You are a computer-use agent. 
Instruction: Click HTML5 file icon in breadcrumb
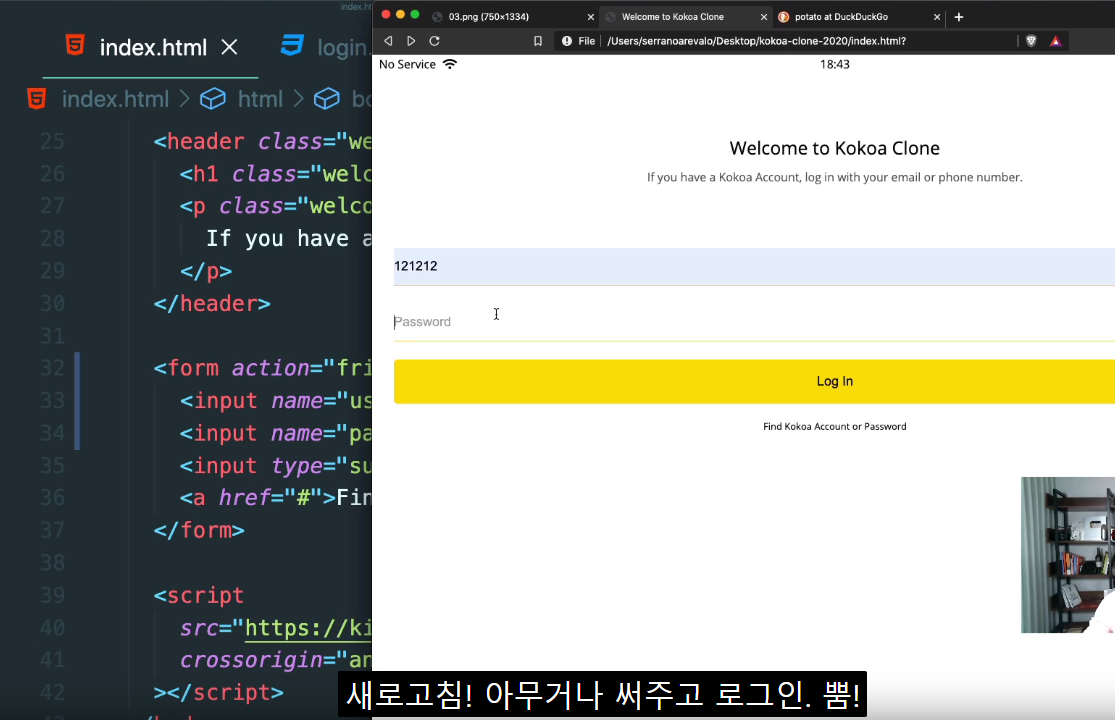[x=37, y=99]
